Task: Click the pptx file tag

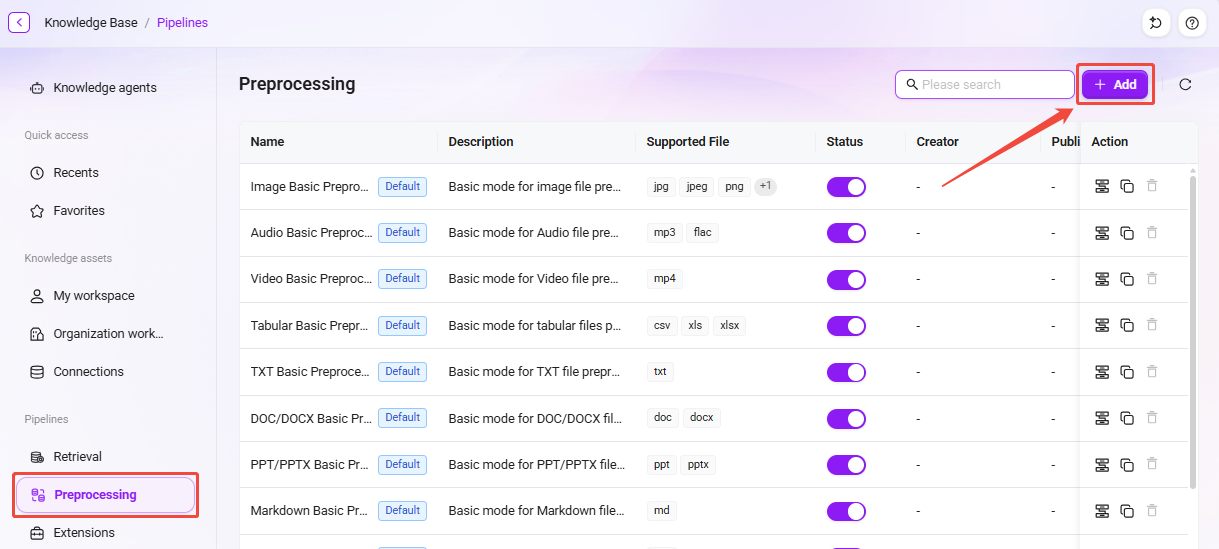Action: tap(698, 464)
